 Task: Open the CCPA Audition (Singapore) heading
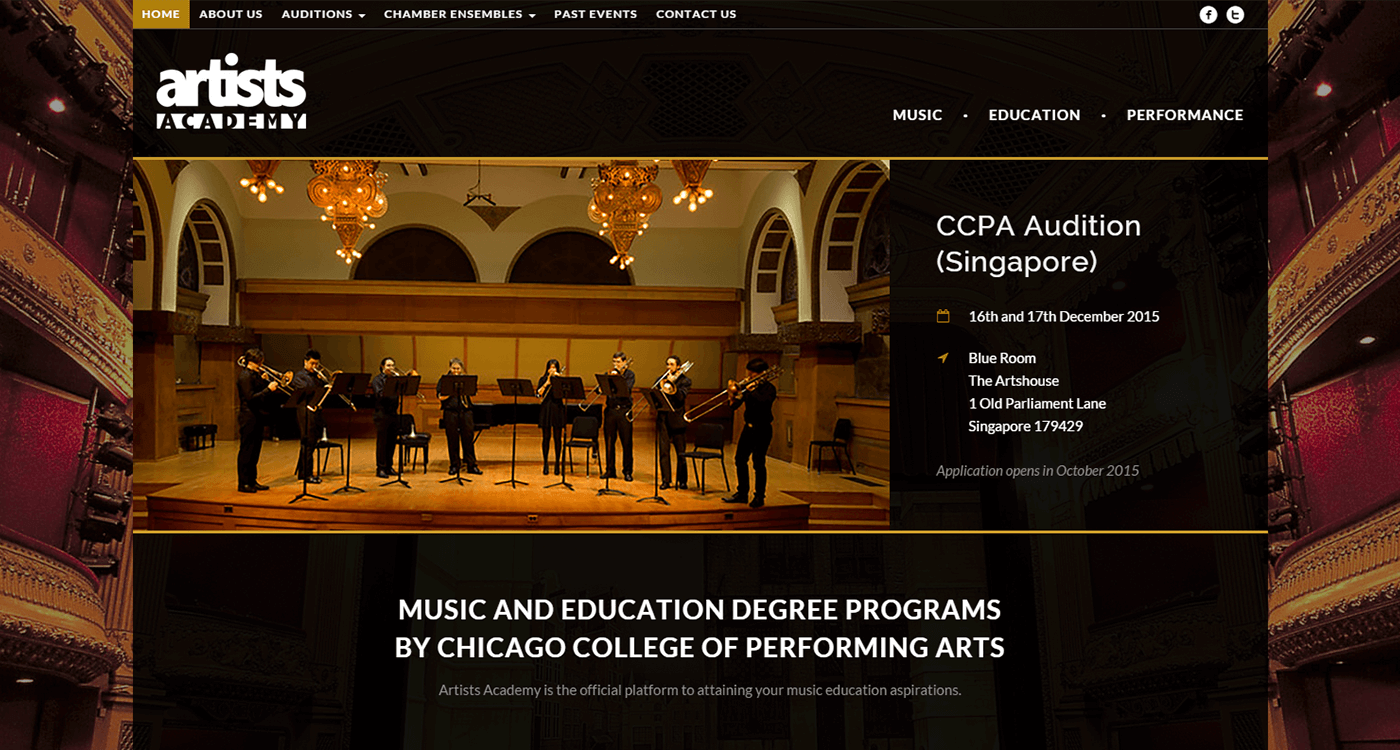click(x=1038, y=243)
